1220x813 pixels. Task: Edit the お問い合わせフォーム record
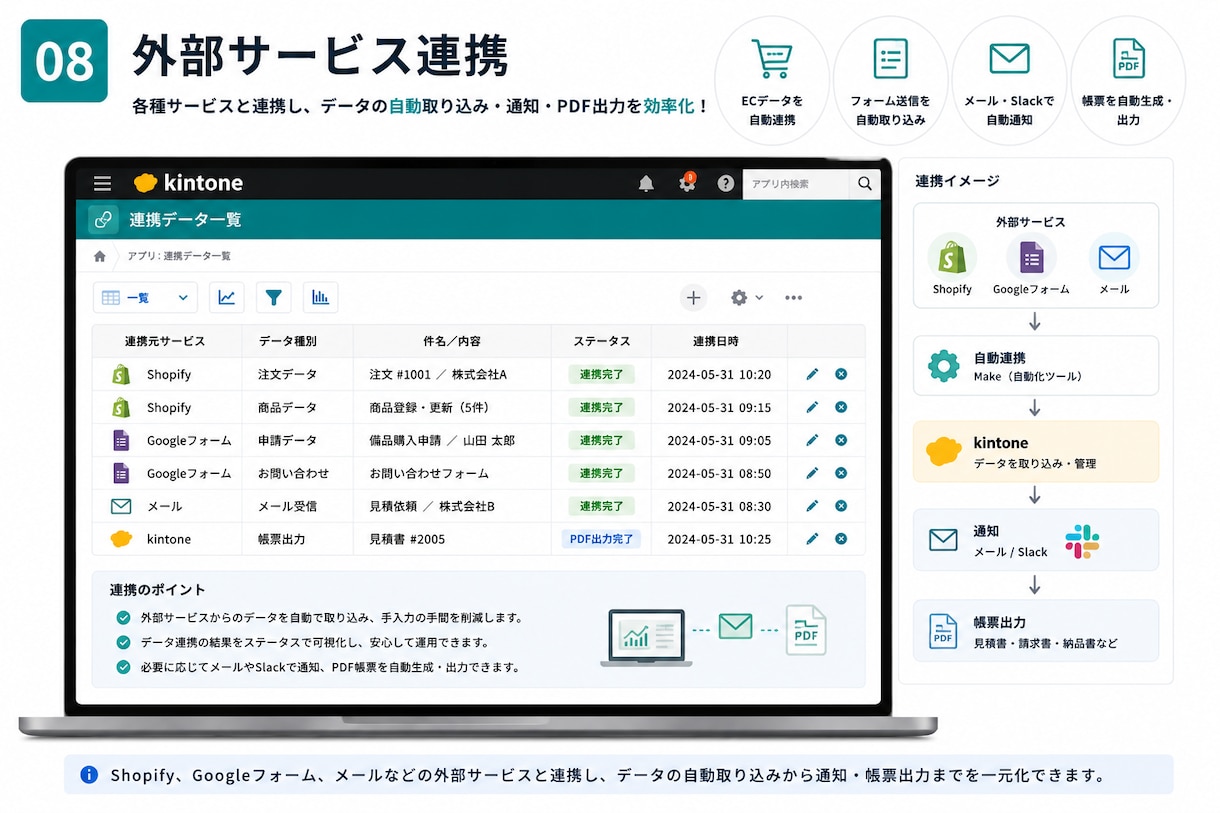812,473
